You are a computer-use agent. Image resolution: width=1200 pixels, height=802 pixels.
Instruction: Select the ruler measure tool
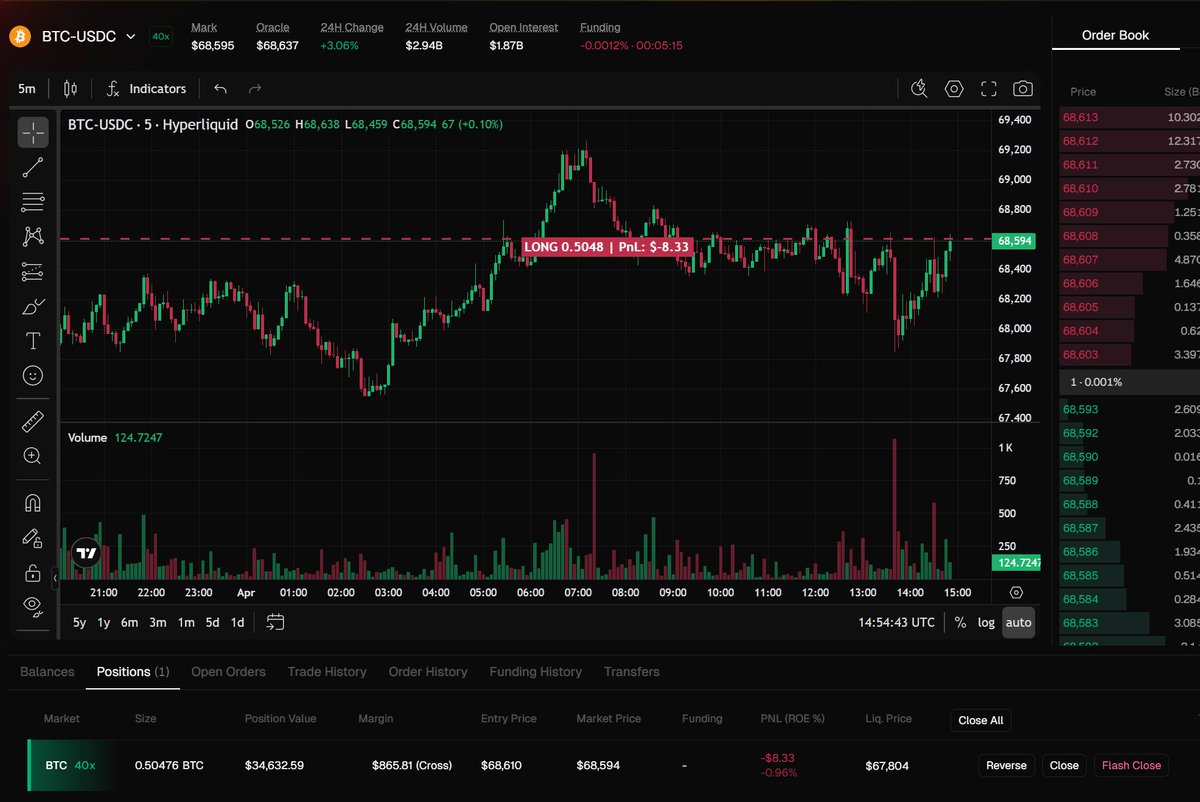33,421
